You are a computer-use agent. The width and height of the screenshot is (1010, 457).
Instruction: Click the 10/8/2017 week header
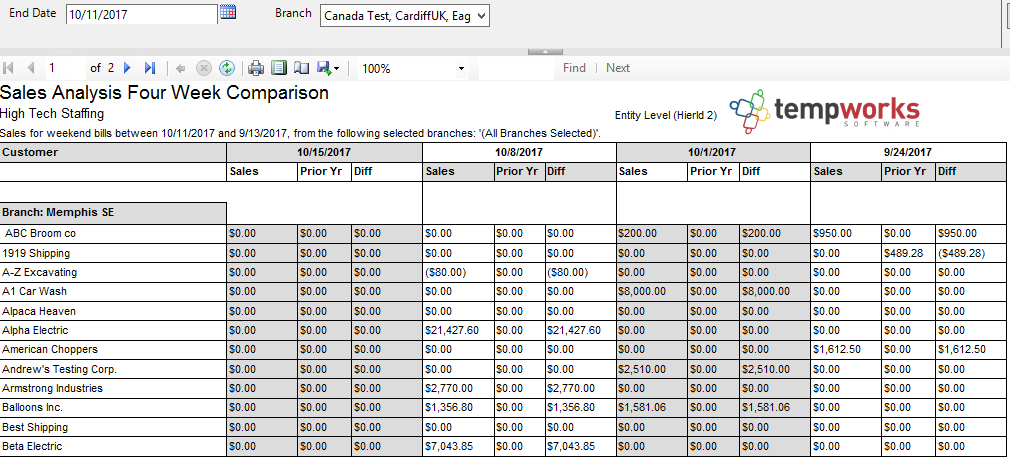click(520, 152)
